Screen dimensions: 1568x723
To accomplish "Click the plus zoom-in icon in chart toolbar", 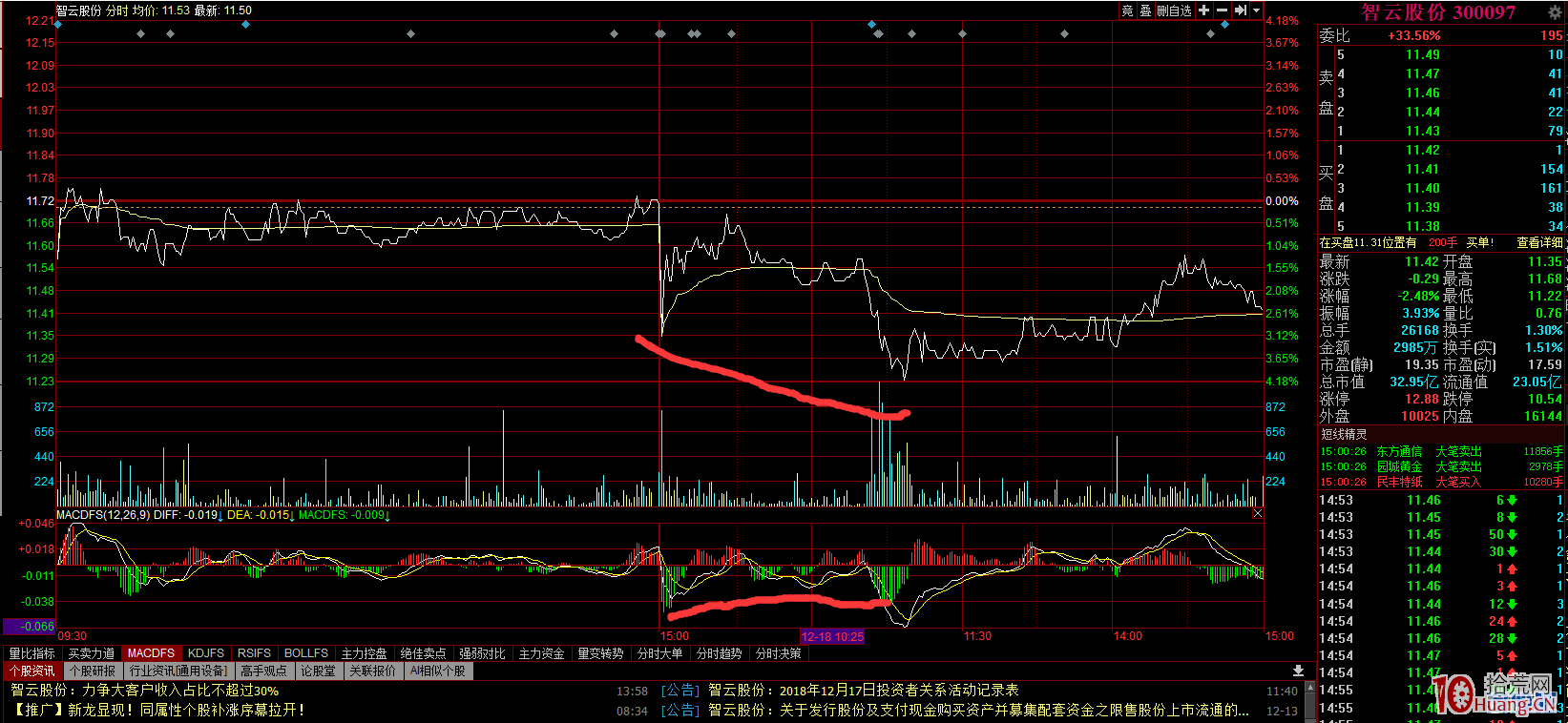I will click(1204, 10).
